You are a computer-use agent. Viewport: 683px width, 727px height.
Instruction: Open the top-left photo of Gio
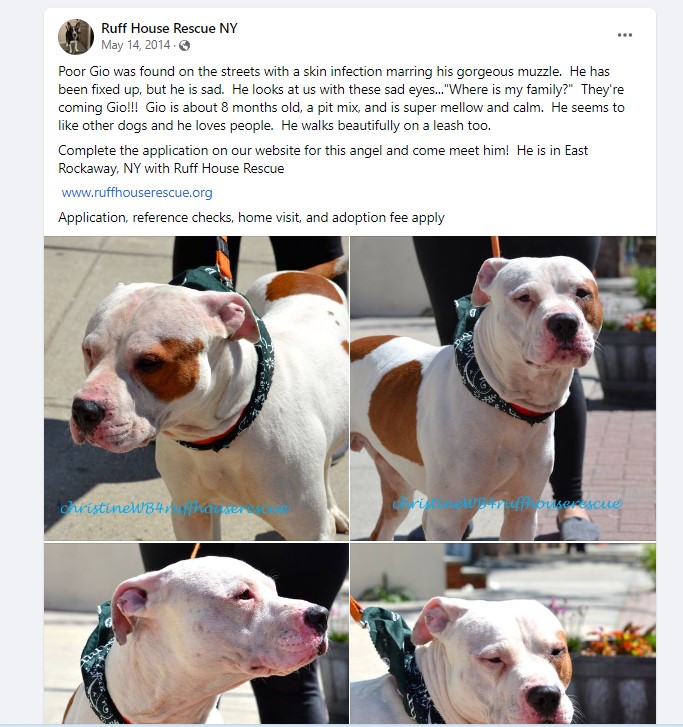pos(196,388)
